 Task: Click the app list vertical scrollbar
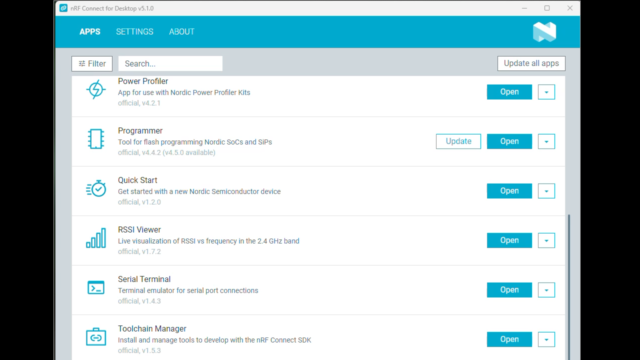(569, 287)
